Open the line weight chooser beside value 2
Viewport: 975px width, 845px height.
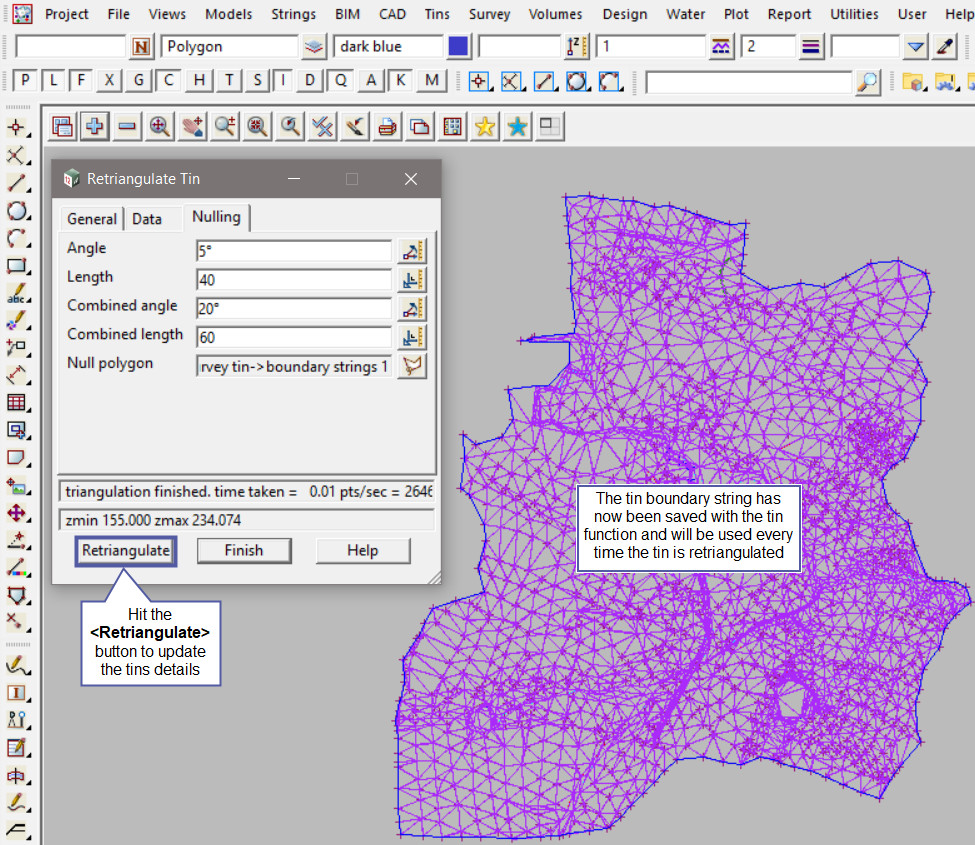[811, 47]
